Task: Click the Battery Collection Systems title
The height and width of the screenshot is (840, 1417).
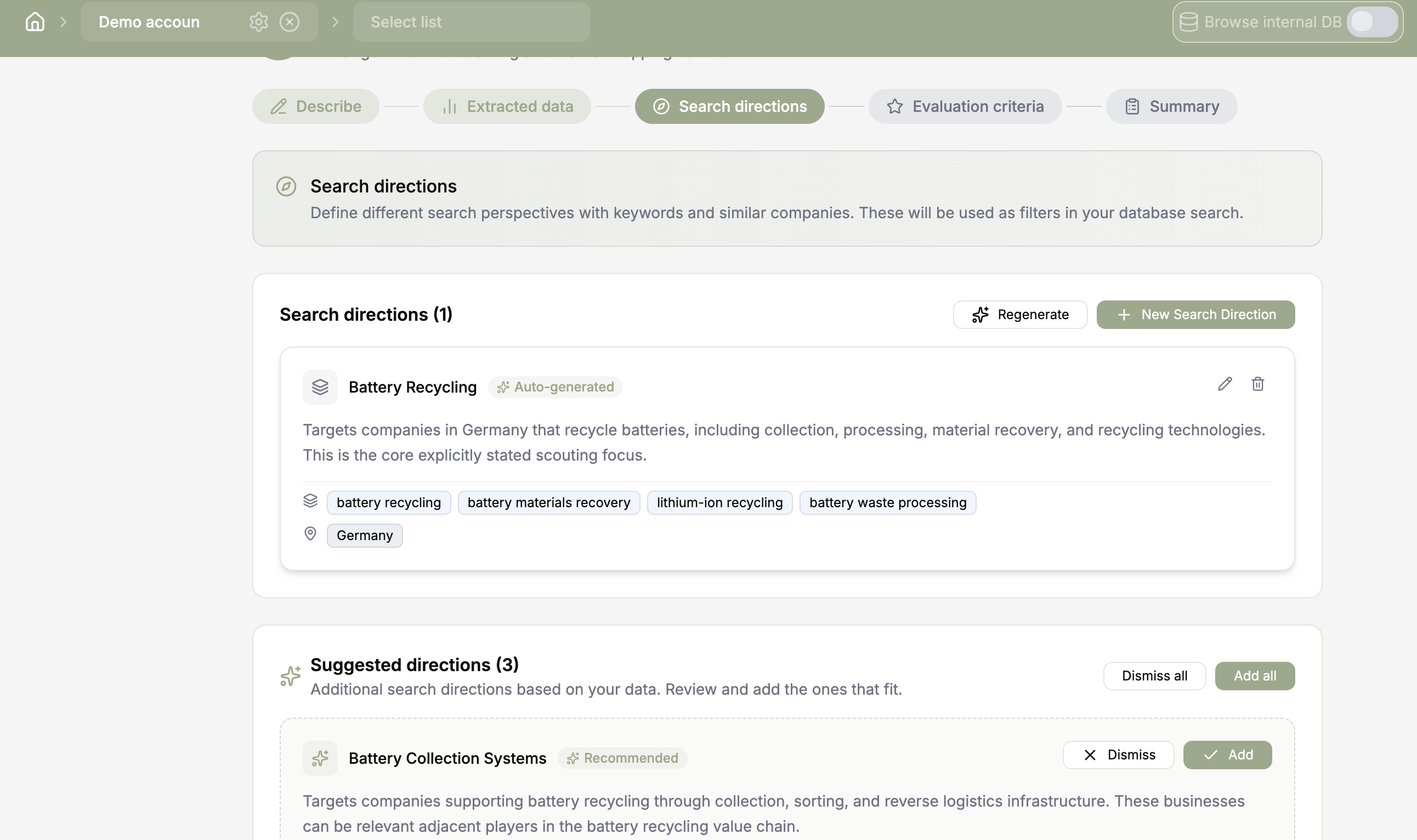Action: 447,758
